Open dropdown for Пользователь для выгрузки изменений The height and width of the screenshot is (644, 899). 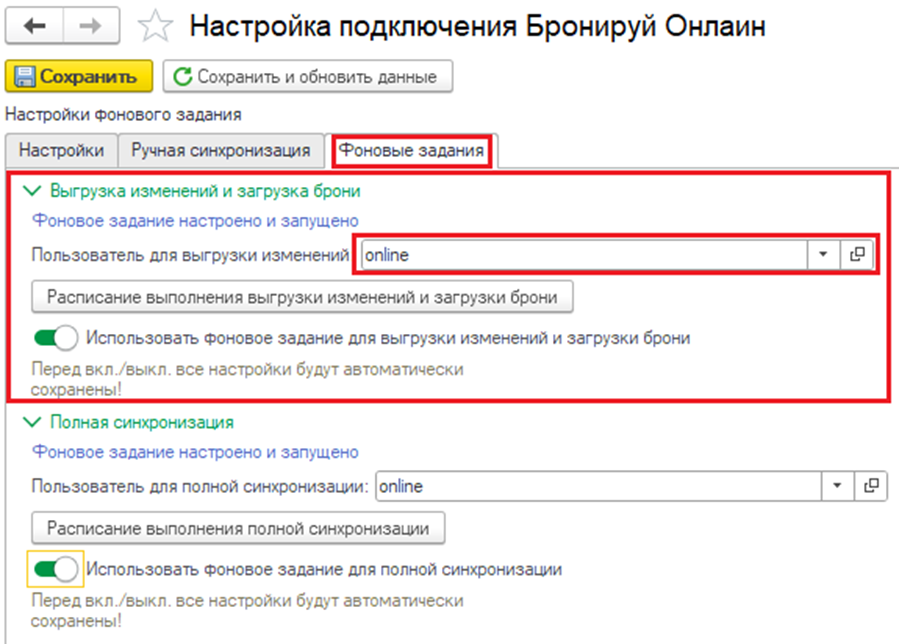pyautogui.click(x=823, y=255)
